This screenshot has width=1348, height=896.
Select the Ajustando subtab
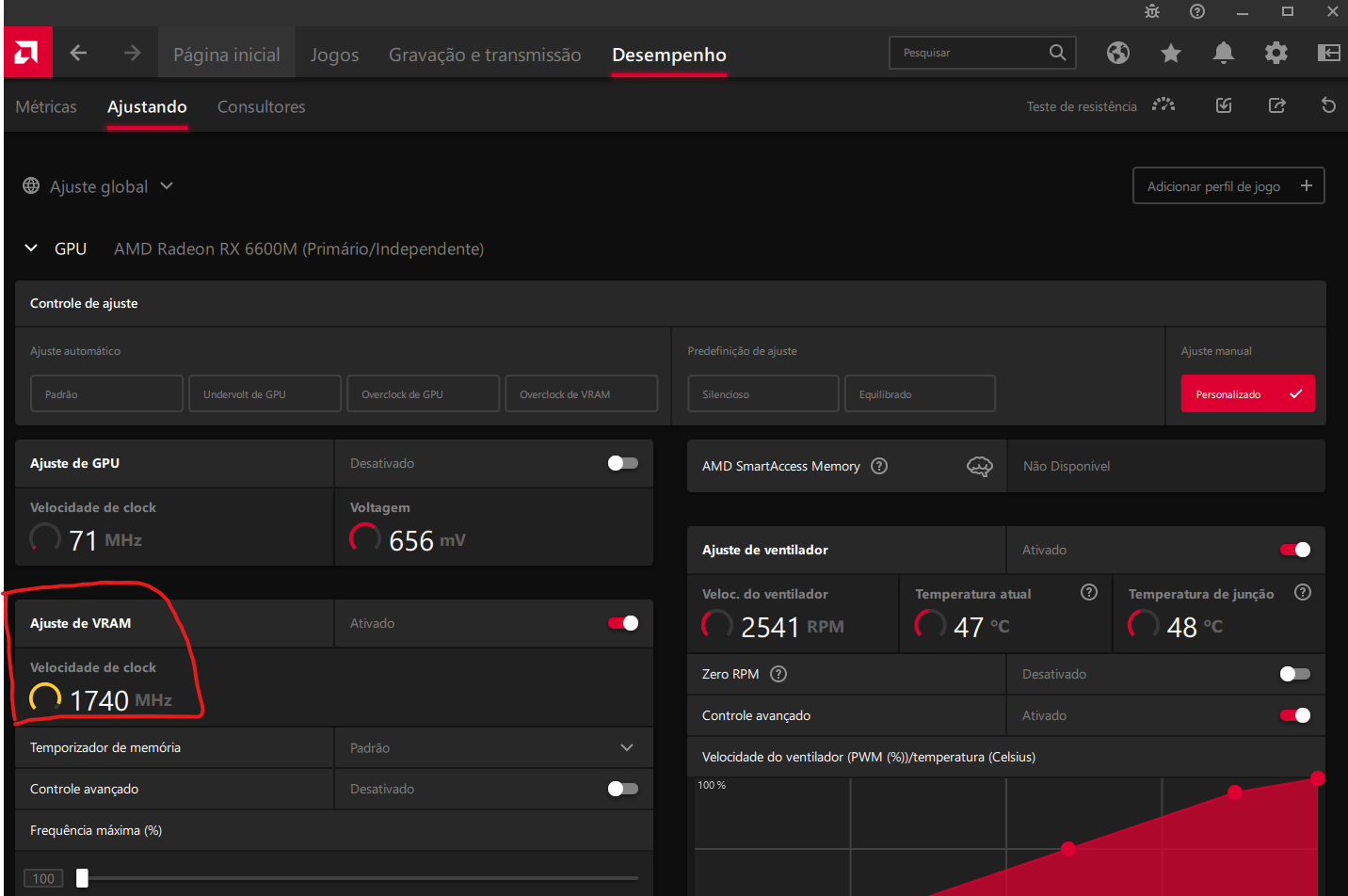(x=147, y=106)
